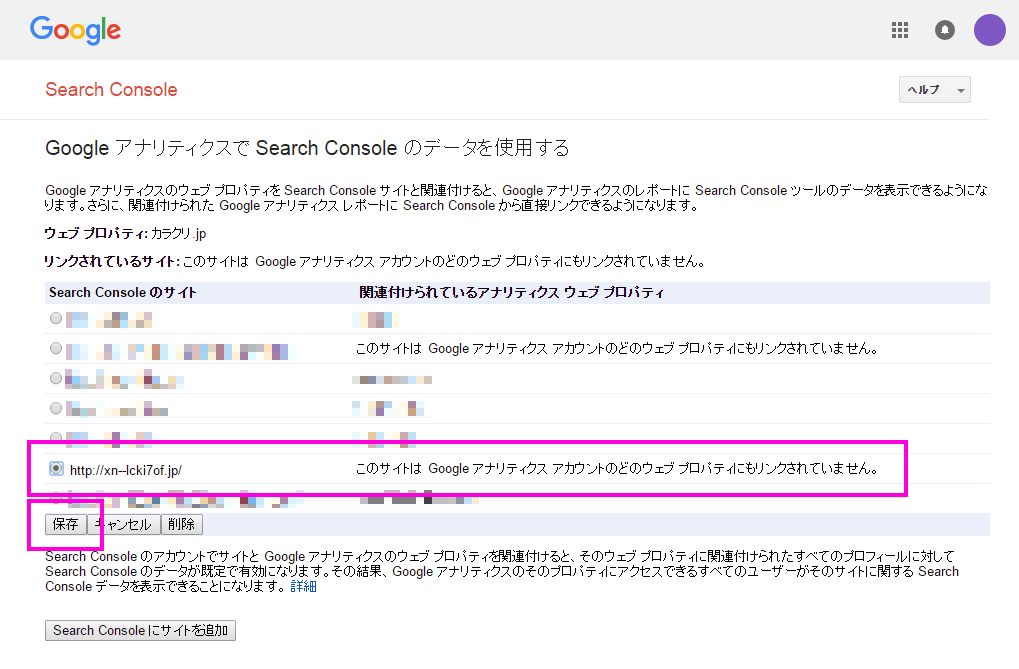The width and height of the screenshot is (1019, 669).
Task: Click the キャンセル button
Action: pos(123,524)
